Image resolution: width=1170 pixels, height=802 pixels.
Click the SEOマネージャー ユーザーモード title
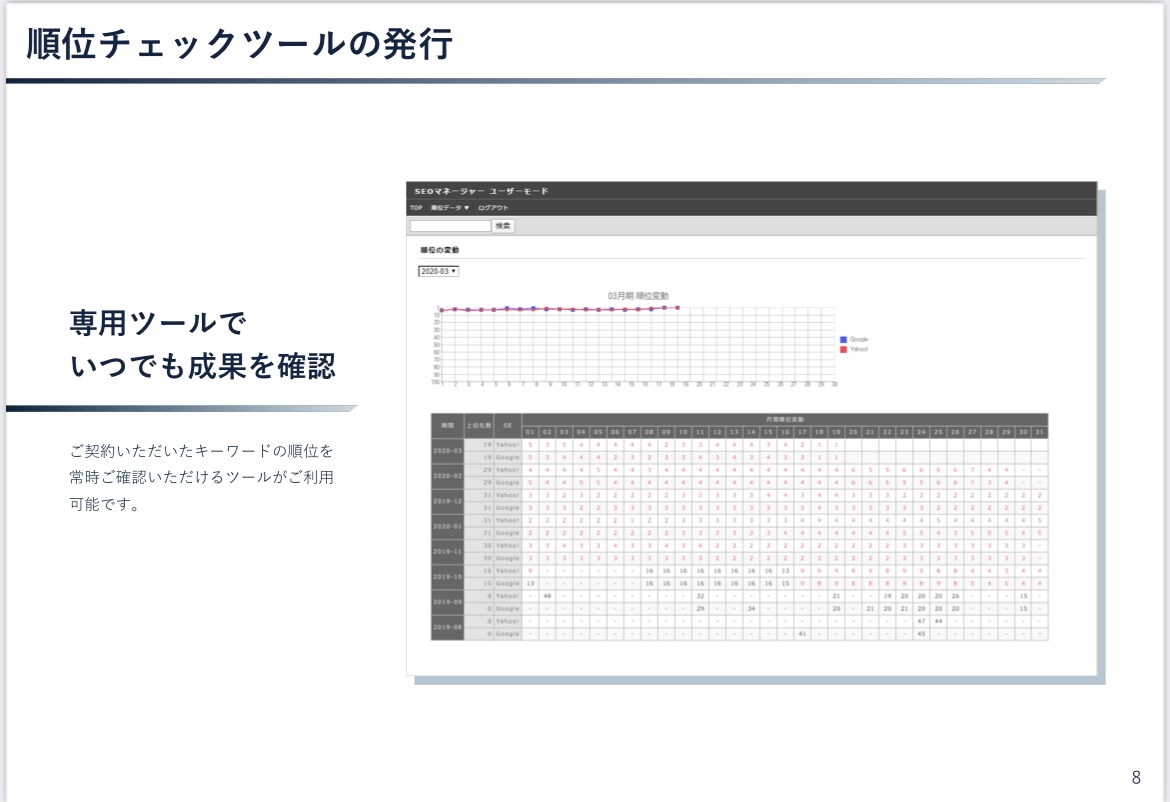pyautogui.click(x=481, y=191)
